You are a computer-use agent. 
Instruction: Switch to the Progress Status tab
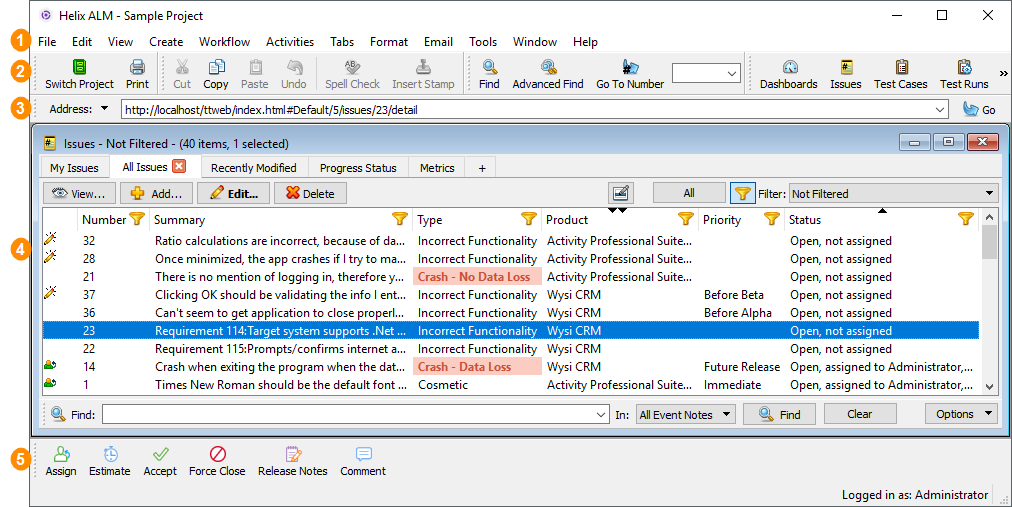click(358, 168)
